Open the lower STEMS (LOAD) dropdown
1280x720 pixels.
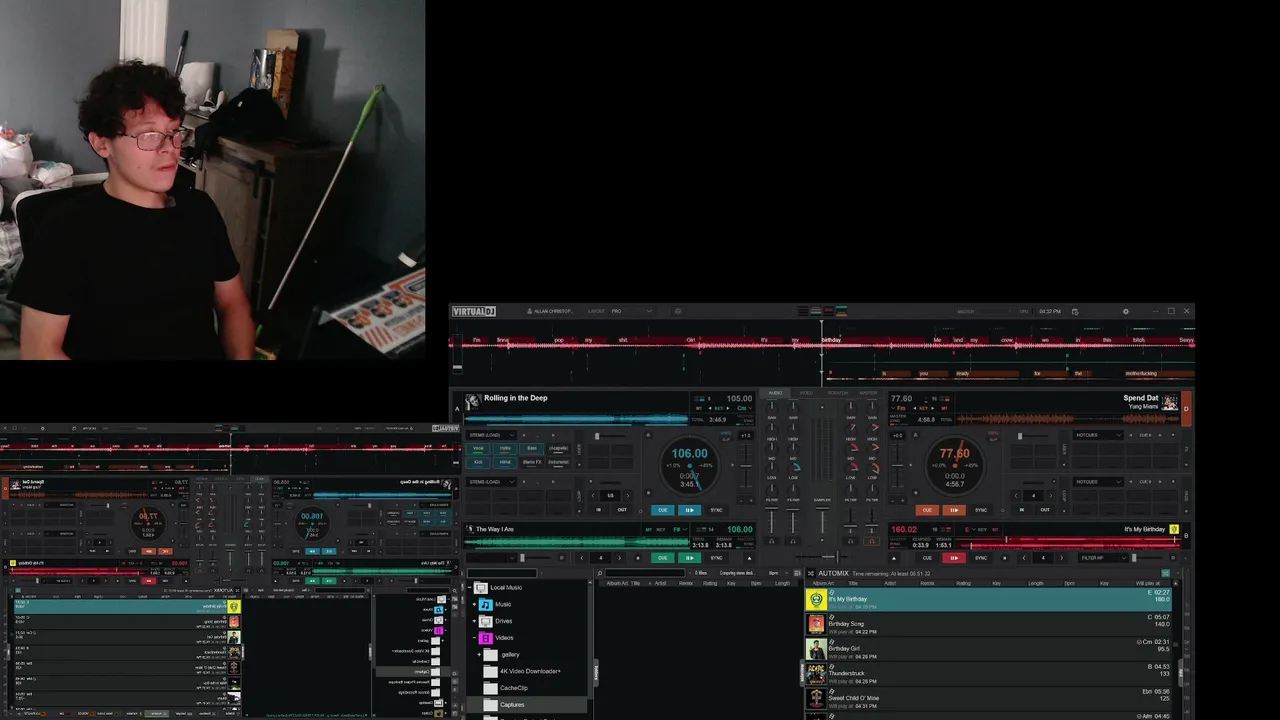coord(491,482)
